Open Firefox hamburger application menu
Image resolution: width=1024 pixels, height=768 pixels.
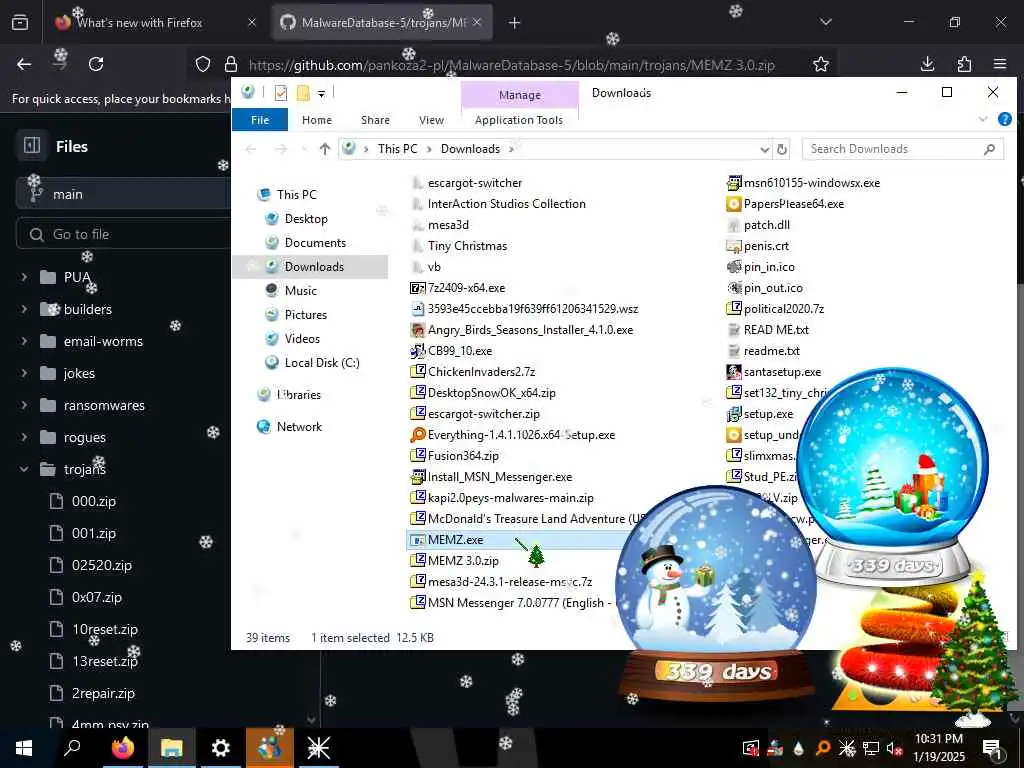tap(1000, 63)
